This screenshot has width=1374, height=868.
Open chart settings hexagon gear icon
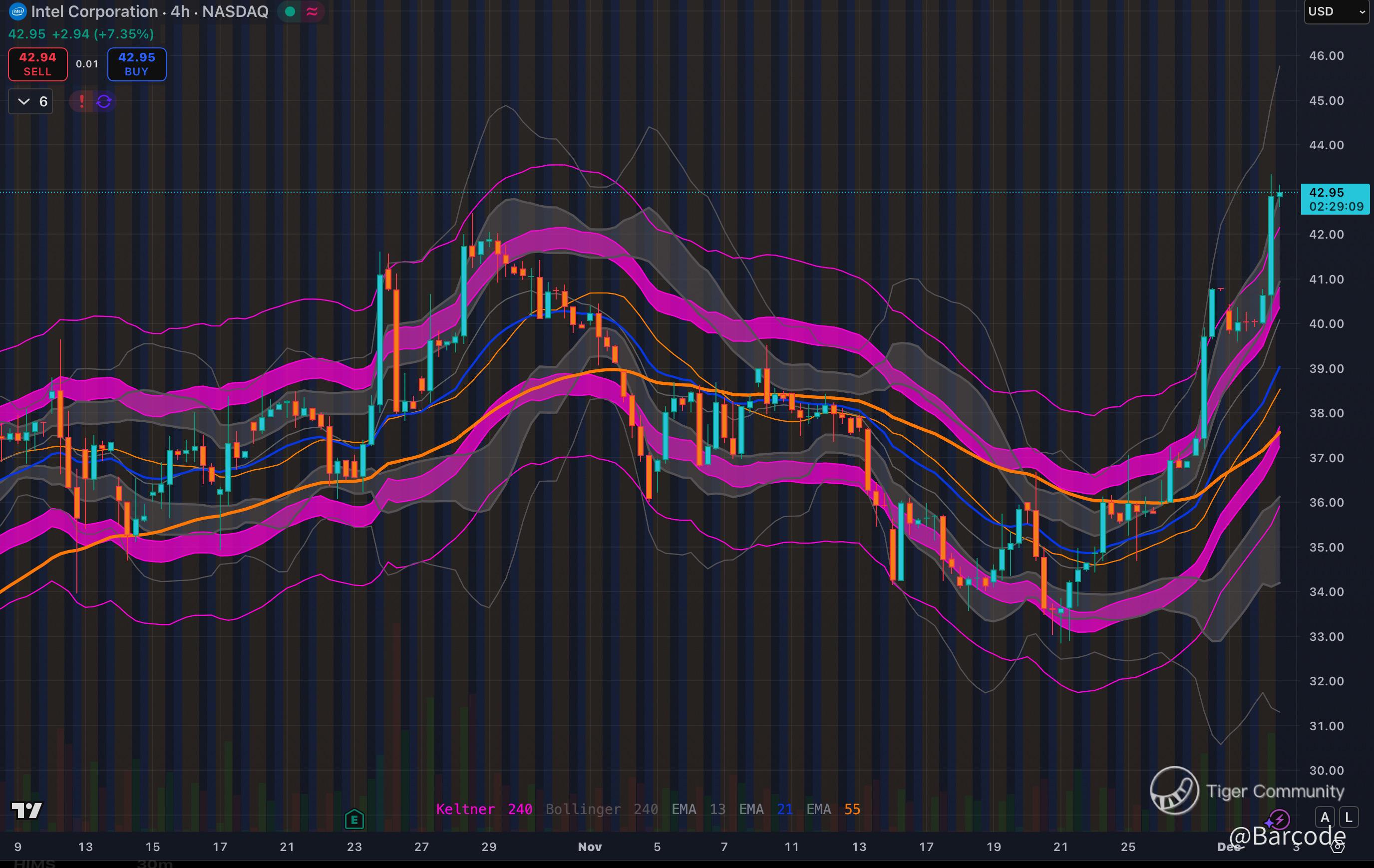tap(1338, 847)
